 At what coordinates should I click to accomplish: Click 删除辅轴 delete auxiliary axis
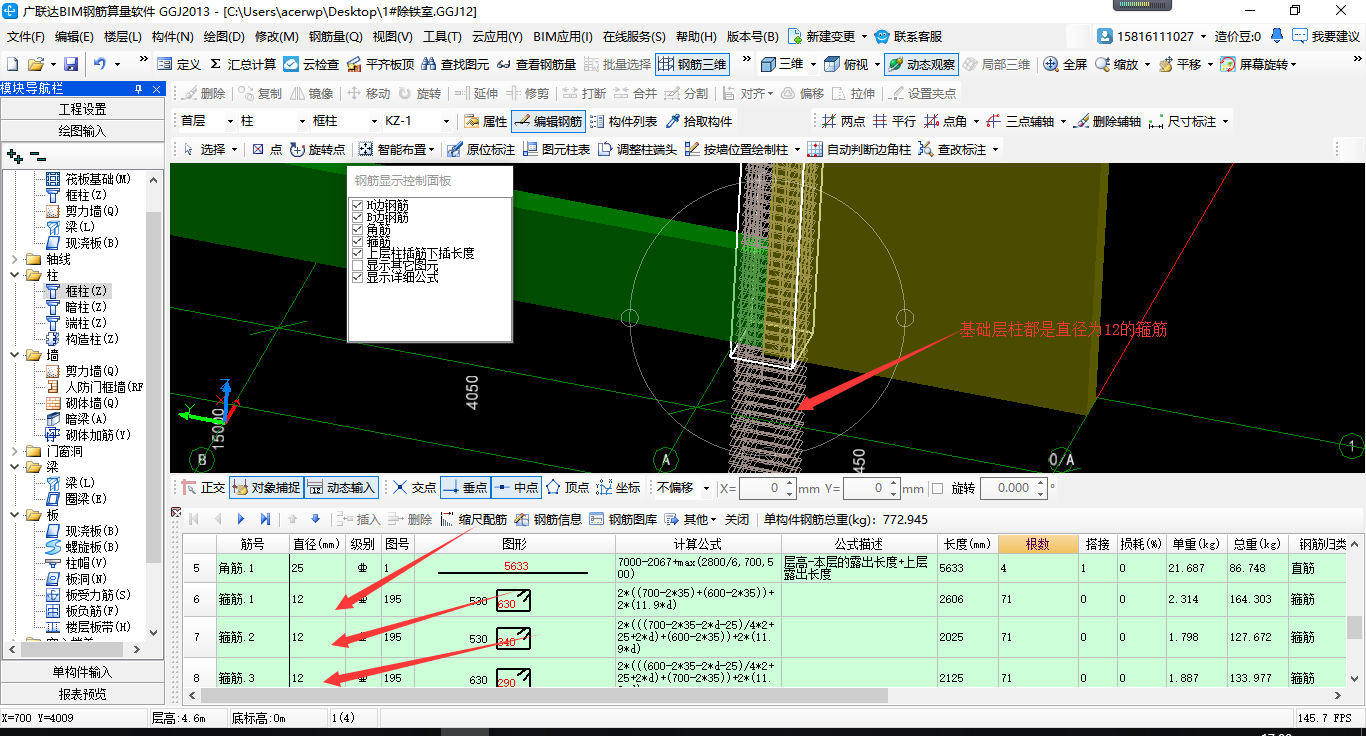(x=1107, y=121)
